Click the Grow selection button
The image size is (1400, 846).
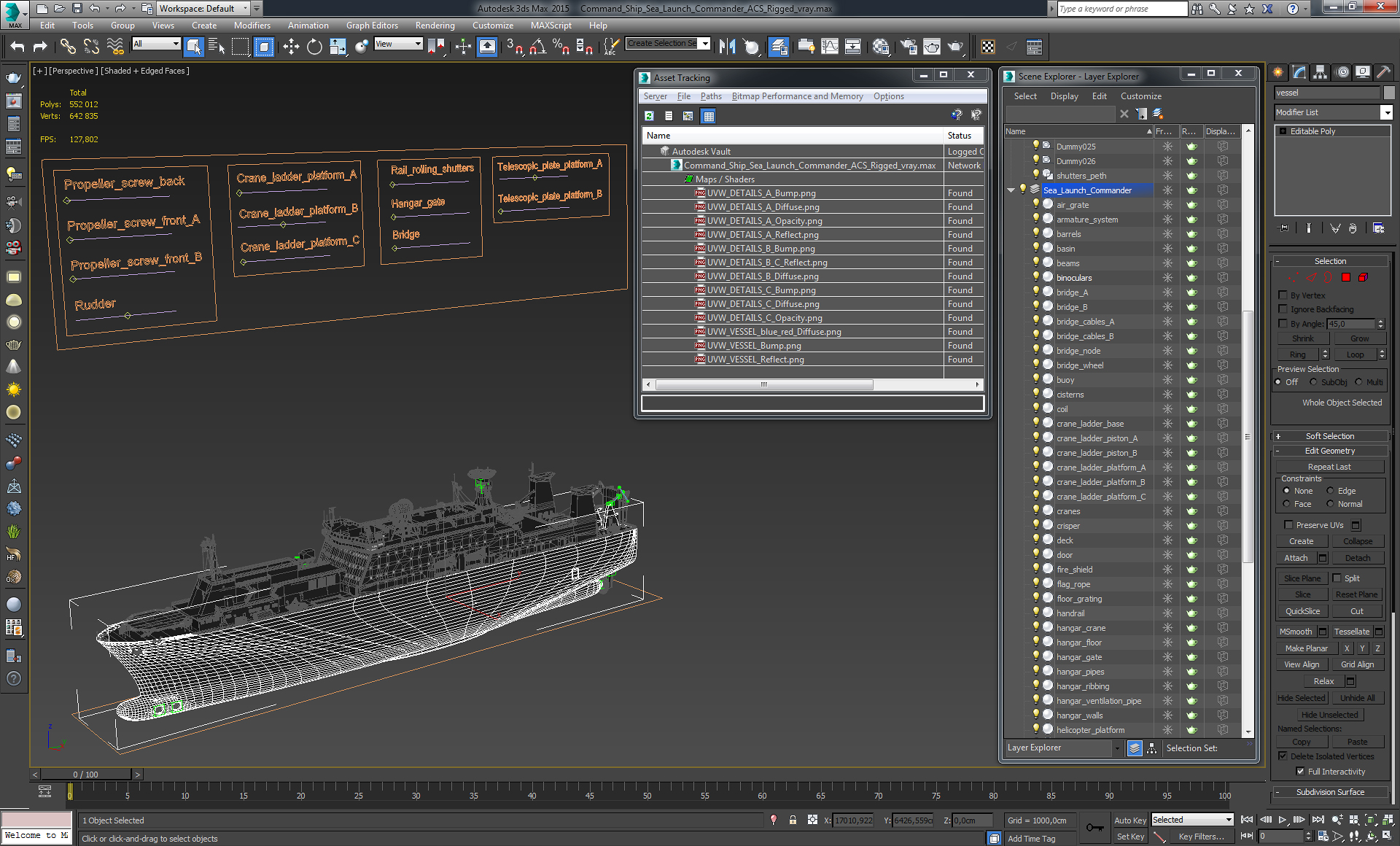click(x=1359, y=338)
